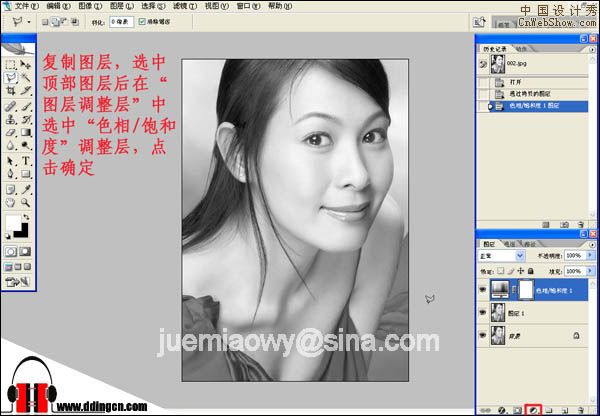Screen dimensions: 600x416
Task: Toggle the anti-alias checkbox
Action: pos(142,22)
